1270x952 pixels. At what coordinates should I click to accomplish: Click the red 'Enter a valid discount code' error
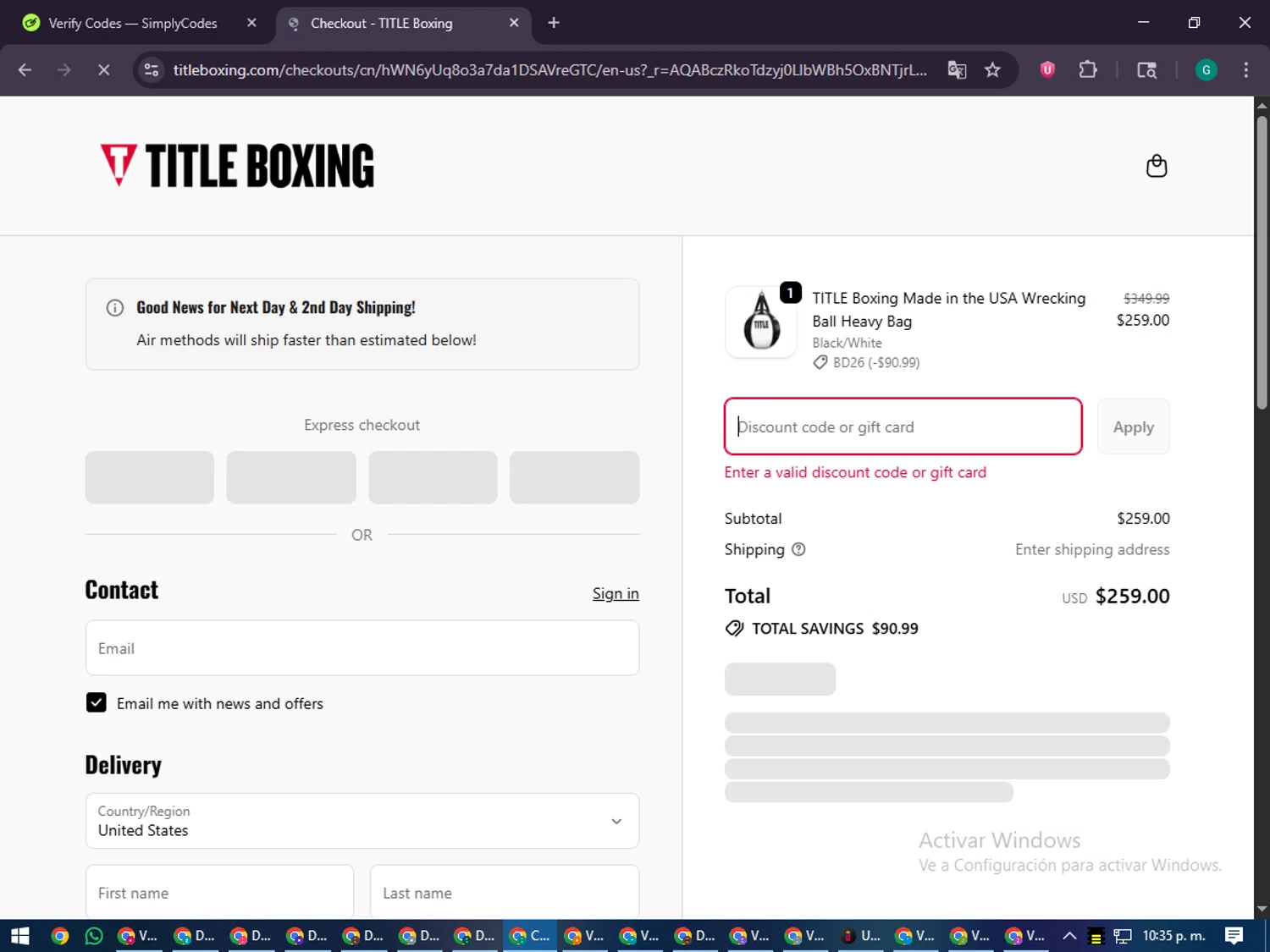coord(855,472)
